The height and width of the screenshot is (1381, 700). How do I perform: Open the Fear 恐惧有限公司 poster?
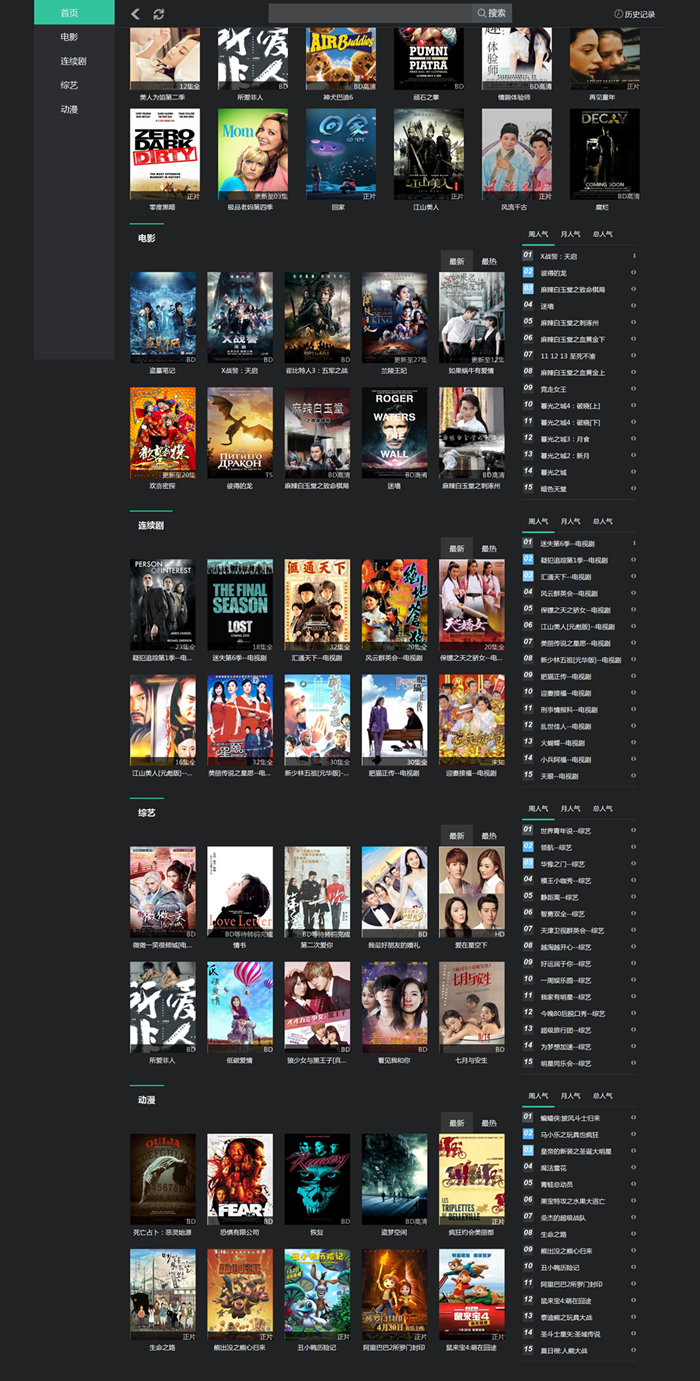click(x=240, y=1180)
